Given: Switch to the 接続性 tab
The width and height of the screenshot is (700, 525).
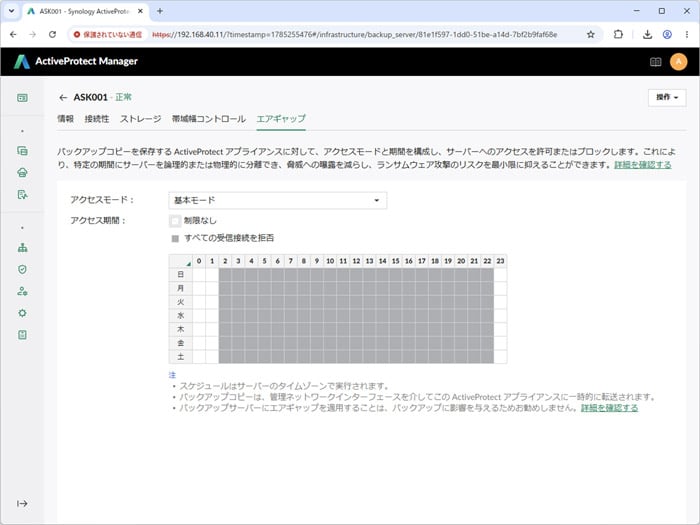Looking at the screenshot, I should coord(97,119).
